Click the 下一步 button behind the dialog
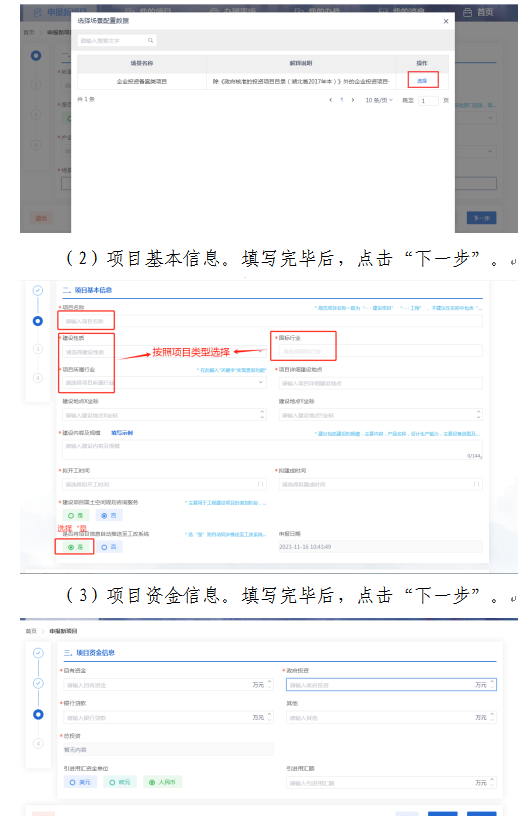The height and width of the screenshot is (816, 520). [x=481, y=218]
